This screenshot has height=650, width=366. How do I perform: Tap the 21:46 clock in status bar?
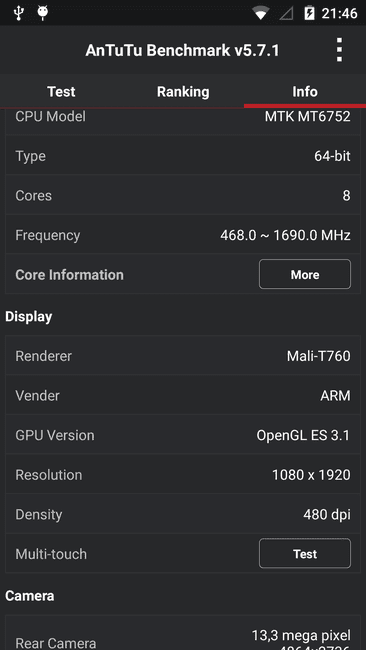tap(339, 14)
